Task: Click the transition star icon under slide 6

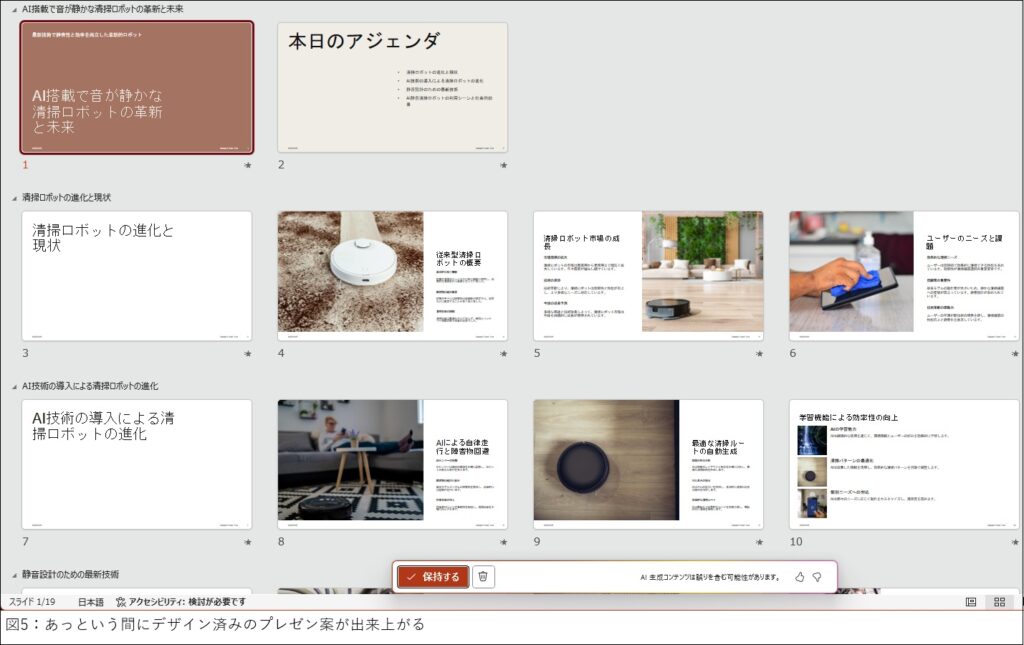Action: click(1014, 353)
